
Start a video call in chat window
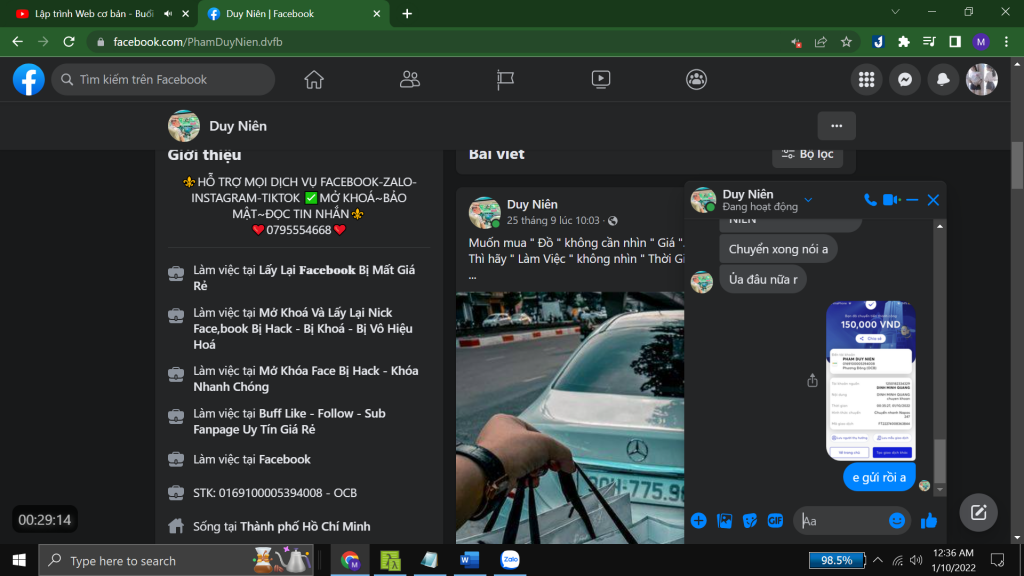pos(891,200)
